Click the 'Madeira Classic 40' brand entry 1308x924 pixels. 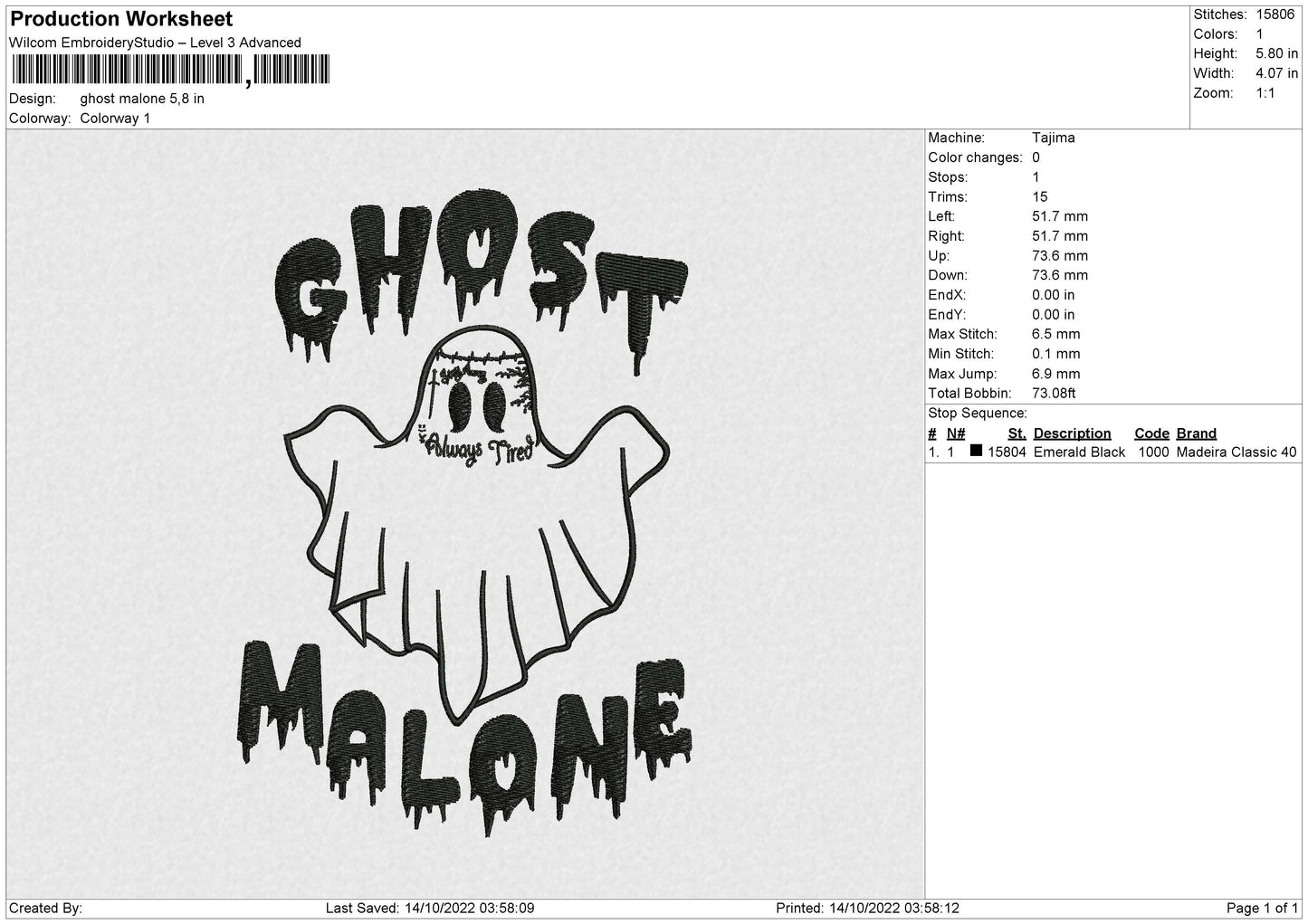click(1236, 452)
